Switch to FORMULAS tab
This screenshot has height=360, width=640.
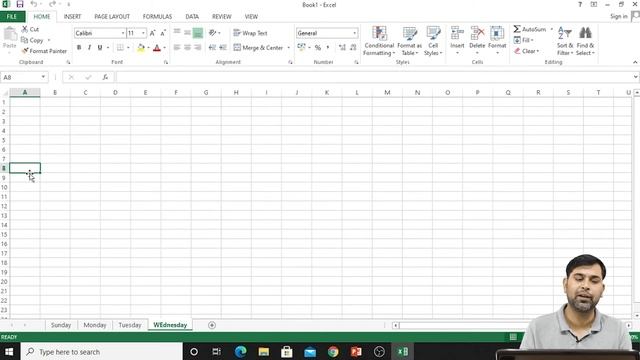tap(157, 16)
